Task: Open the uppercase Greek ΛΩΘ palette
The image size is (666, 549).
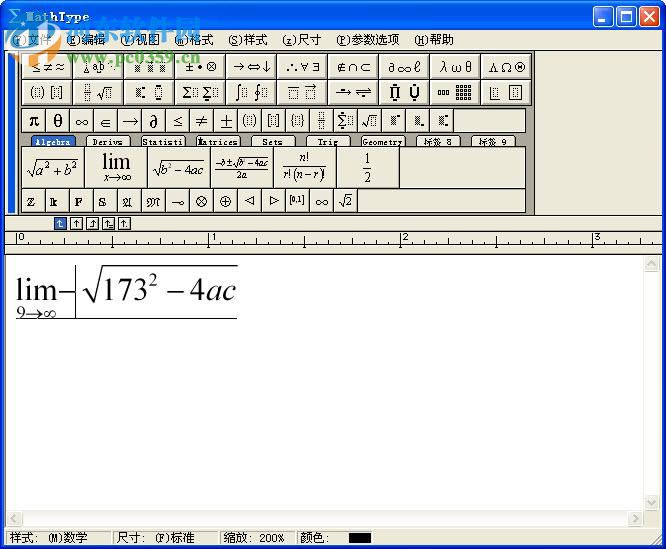Action: [506, 67]
